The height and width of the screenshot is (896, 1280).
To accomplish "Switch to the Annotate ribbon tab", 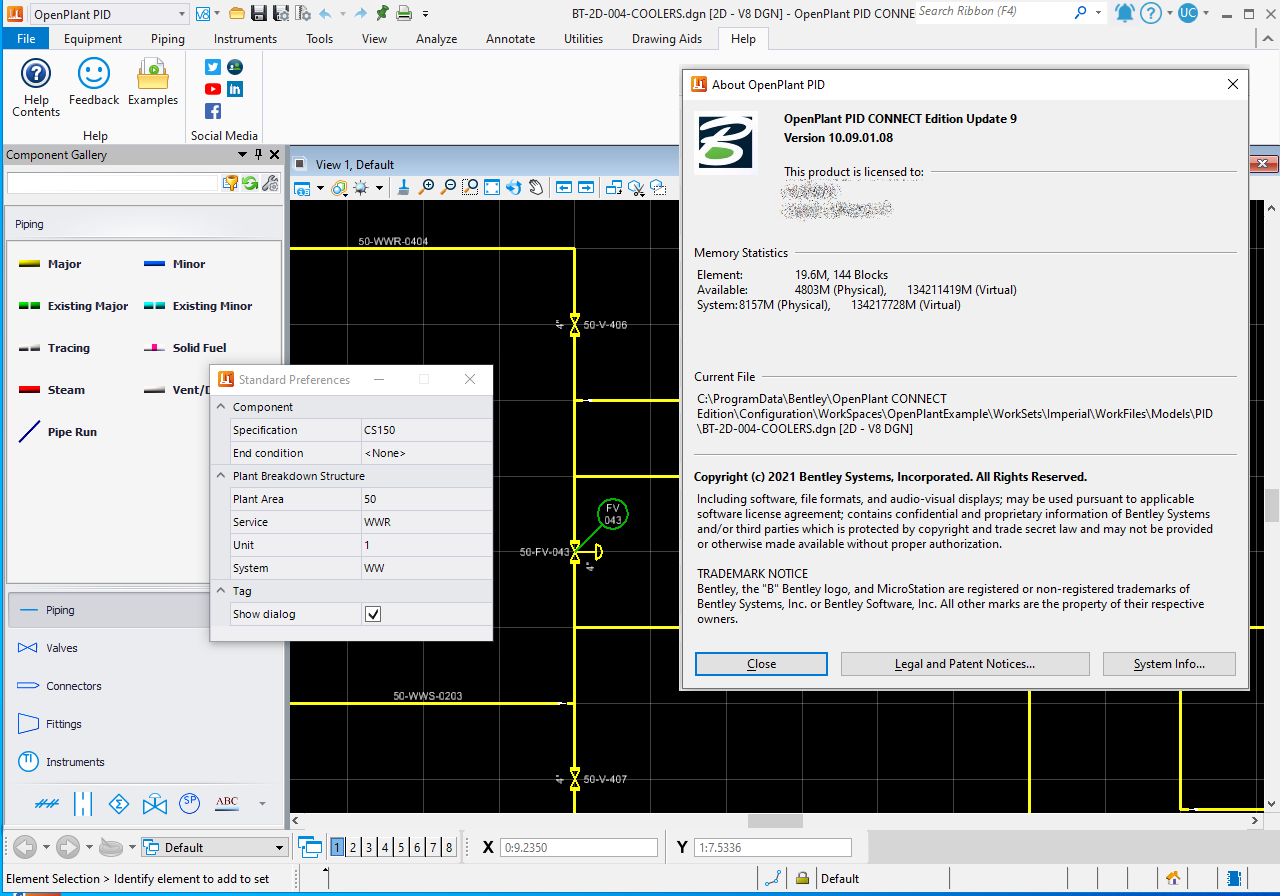I will pos(510,39).
